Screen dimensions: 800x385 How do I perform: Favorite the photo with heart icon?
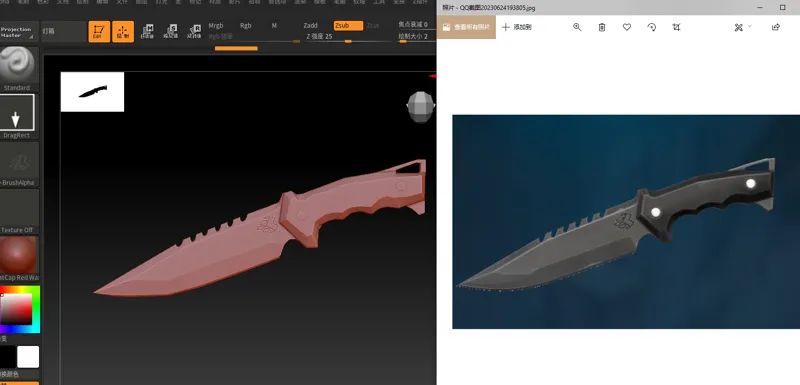click(x=627, y=27)
